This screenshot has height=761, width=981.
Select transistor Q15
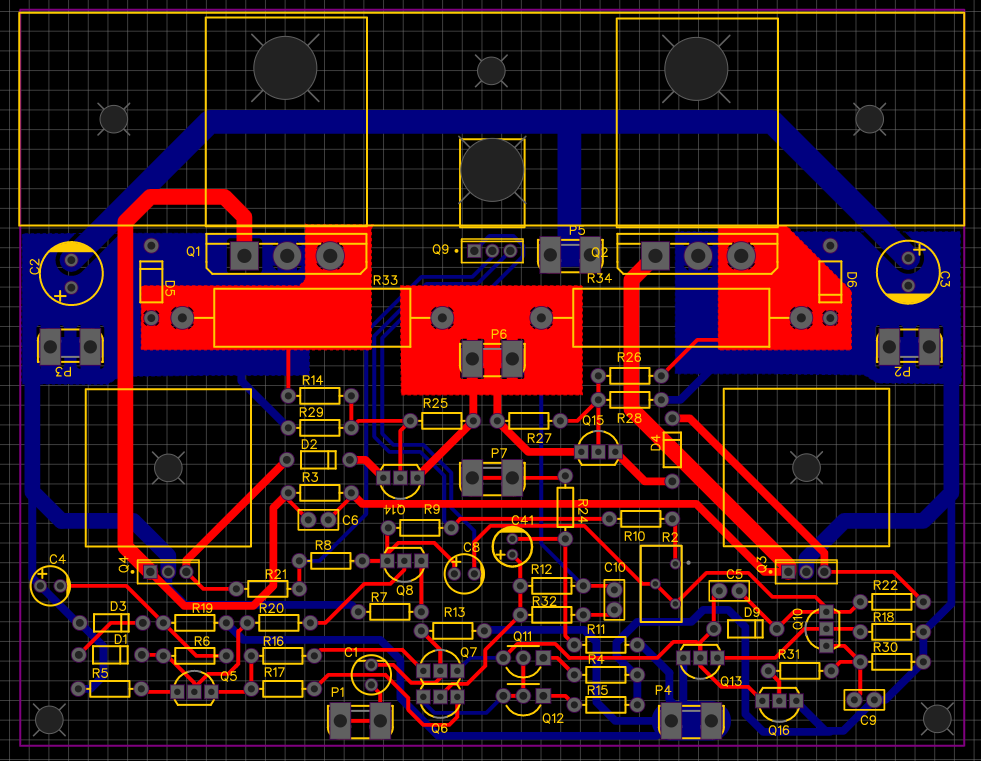point(598,447)
